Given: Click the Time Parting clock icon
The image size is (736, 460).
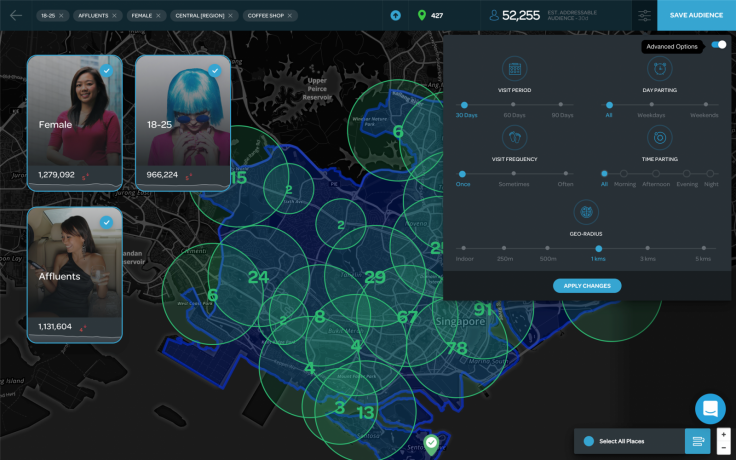Looking at the screenshot, I should point(659,138).
